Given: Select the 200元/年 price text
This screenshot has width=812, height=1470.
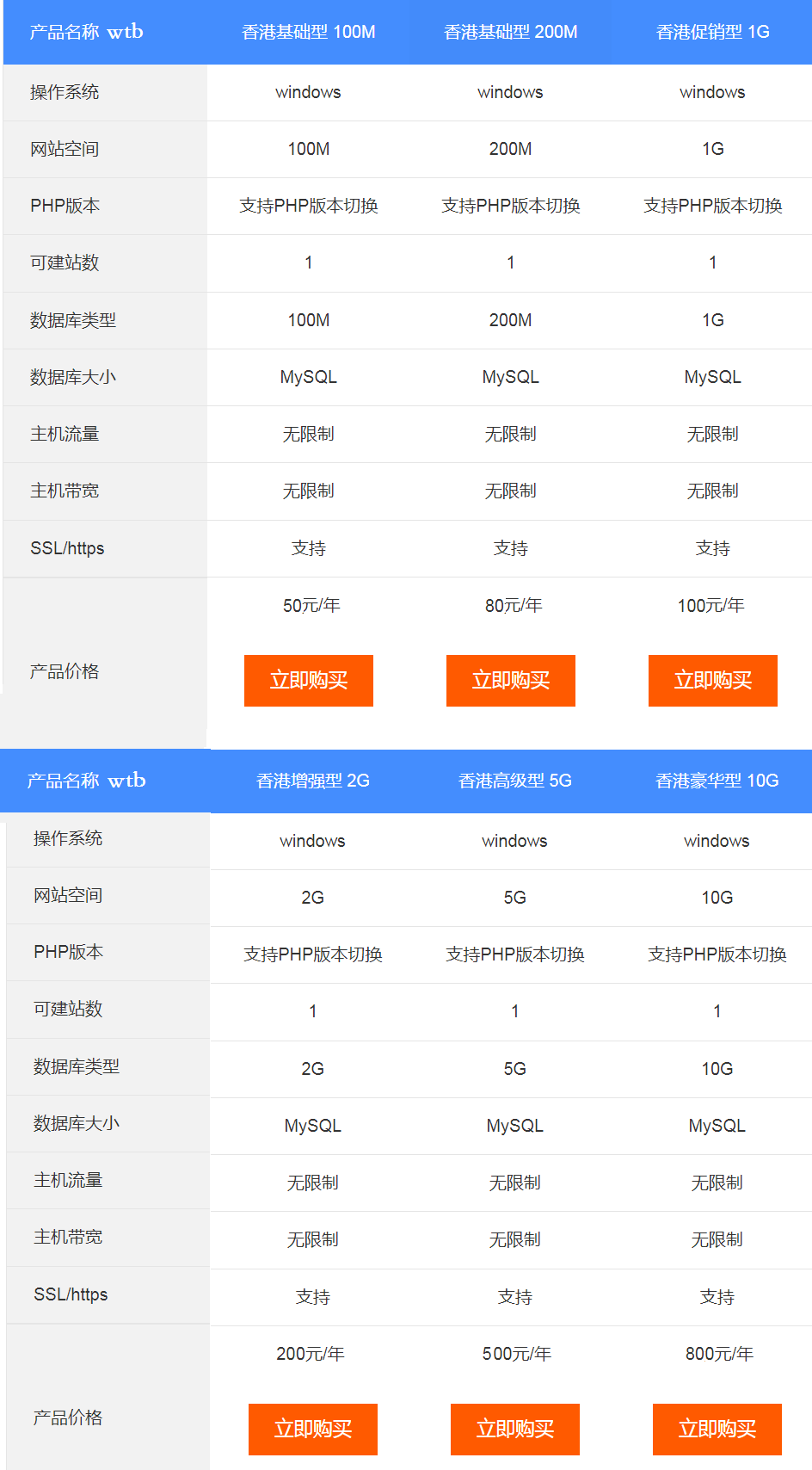Looking at the screenshot, I should coord(311,1355).
